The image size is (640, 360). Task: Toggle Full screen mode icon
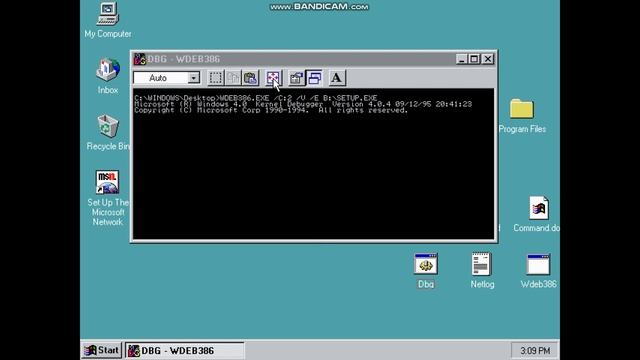tap(273, 78)
